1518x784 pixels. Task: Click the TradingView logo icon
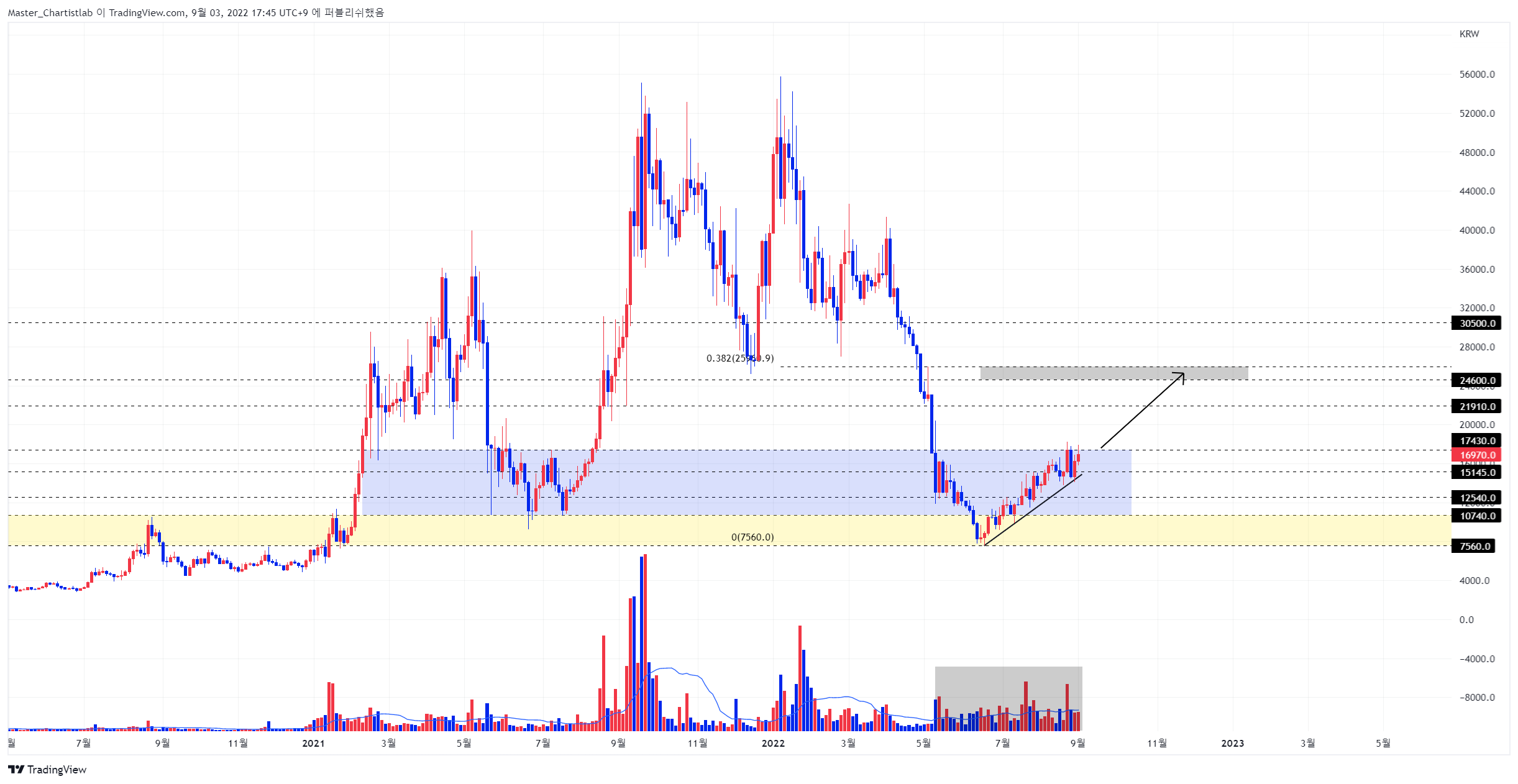click(x=16, y=769)
